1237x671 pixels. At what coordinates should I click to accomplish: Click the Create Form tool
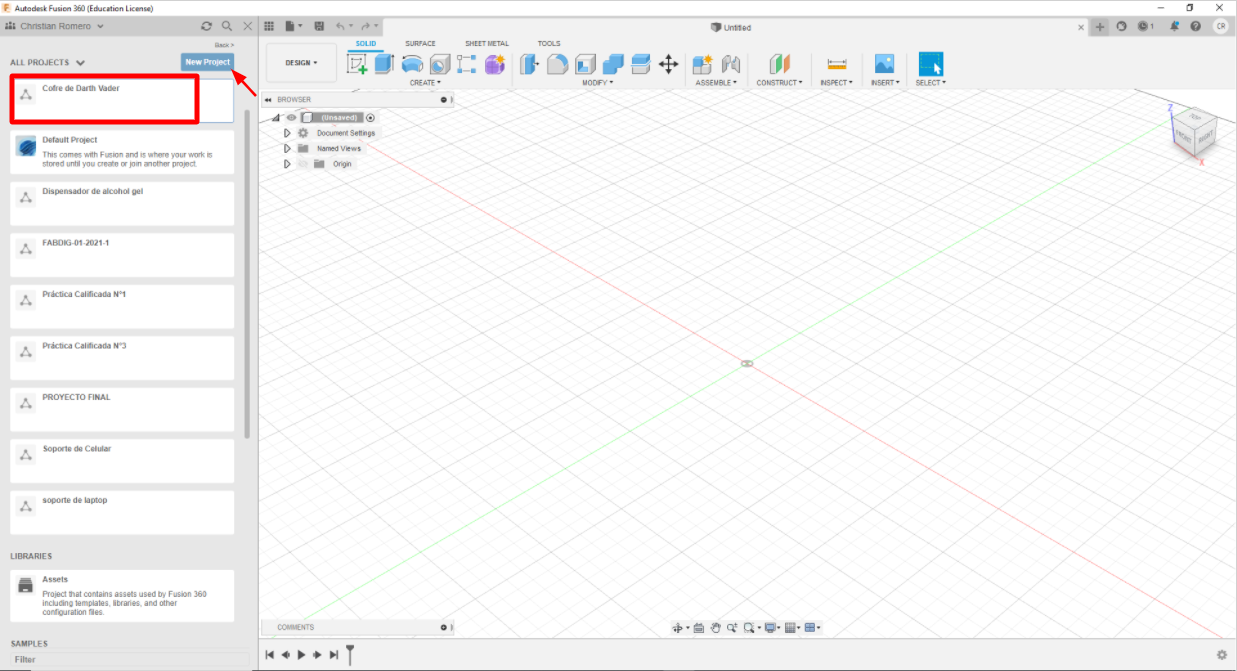pos(495,64)
